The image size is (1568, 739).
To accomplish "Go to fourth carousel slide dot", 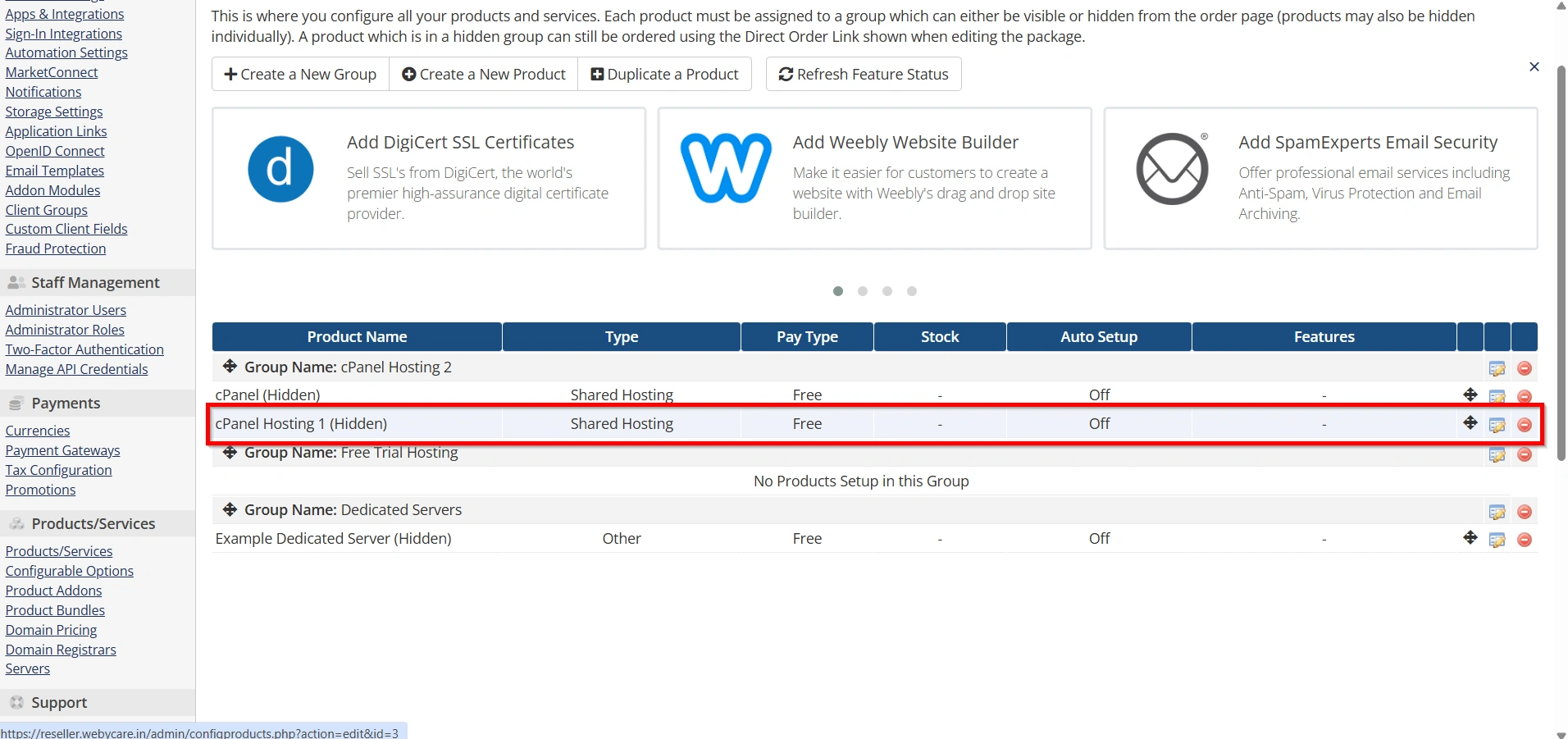I will pos(912,291).
